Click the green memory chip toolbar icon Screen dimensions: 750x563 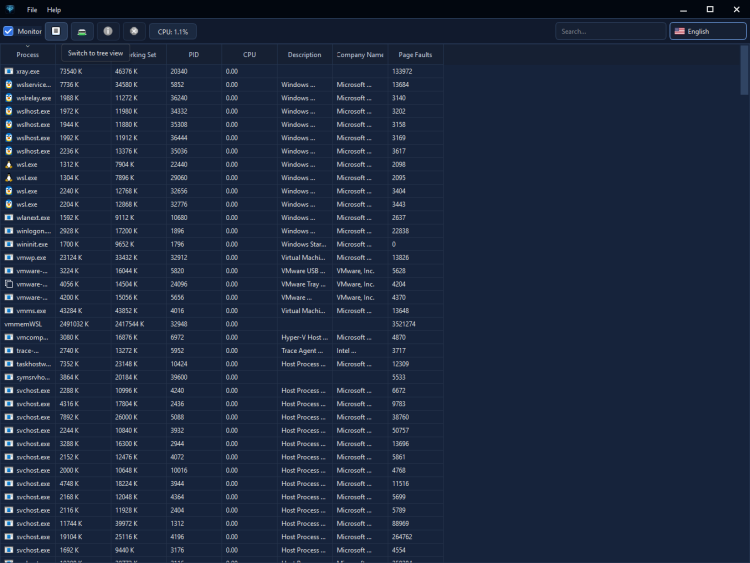(82, 32)
